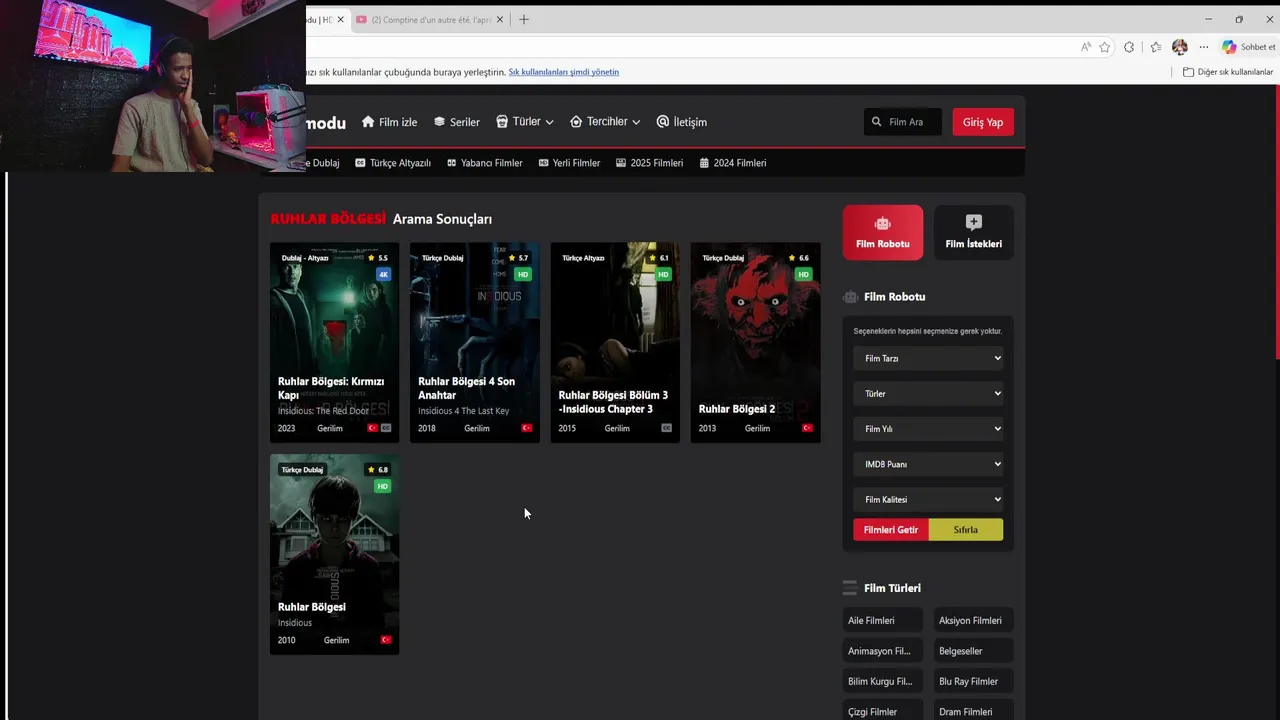Open Yabancı Filmler category
This screenshot has width=1280, height=720.
[x=484, y=163]
